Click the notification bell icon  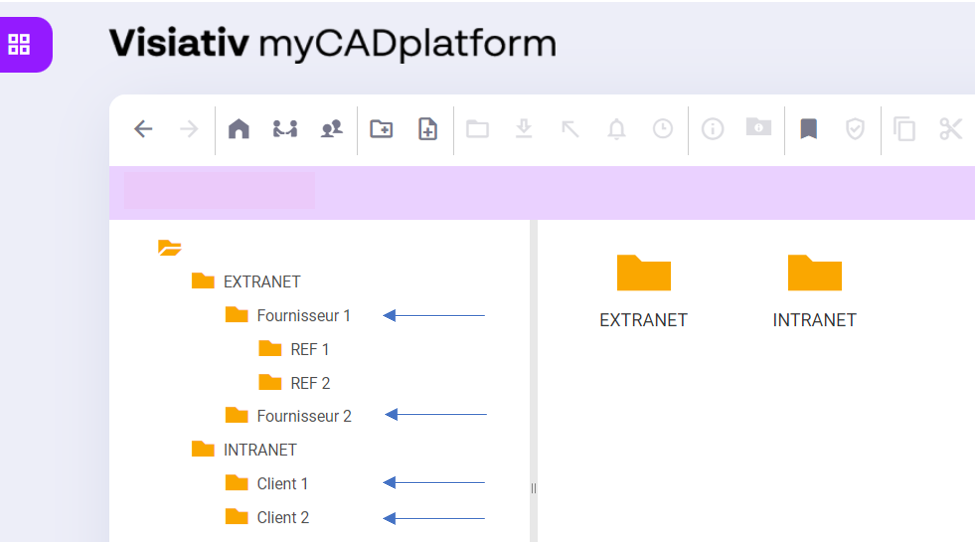coord(617,129)
